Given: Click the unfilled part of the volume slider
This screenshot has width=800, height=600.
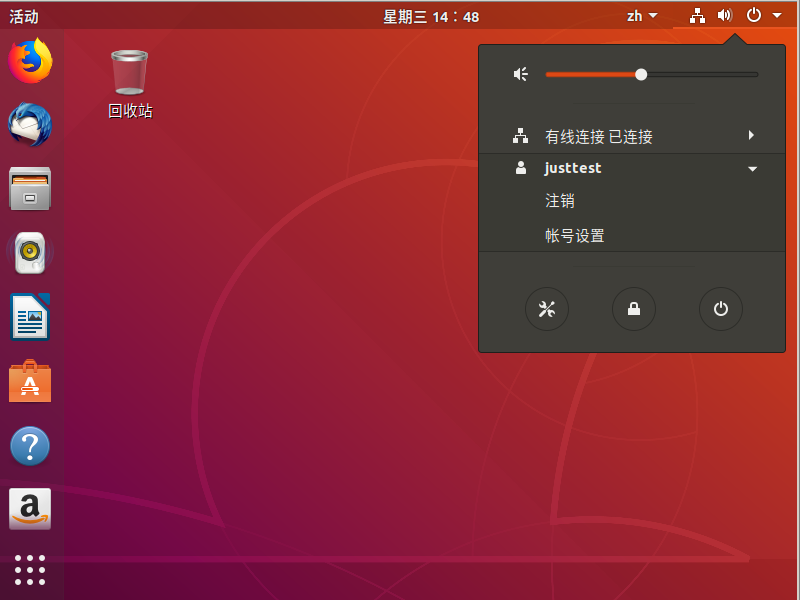Looking at the screenshot, I should point(703,74).
